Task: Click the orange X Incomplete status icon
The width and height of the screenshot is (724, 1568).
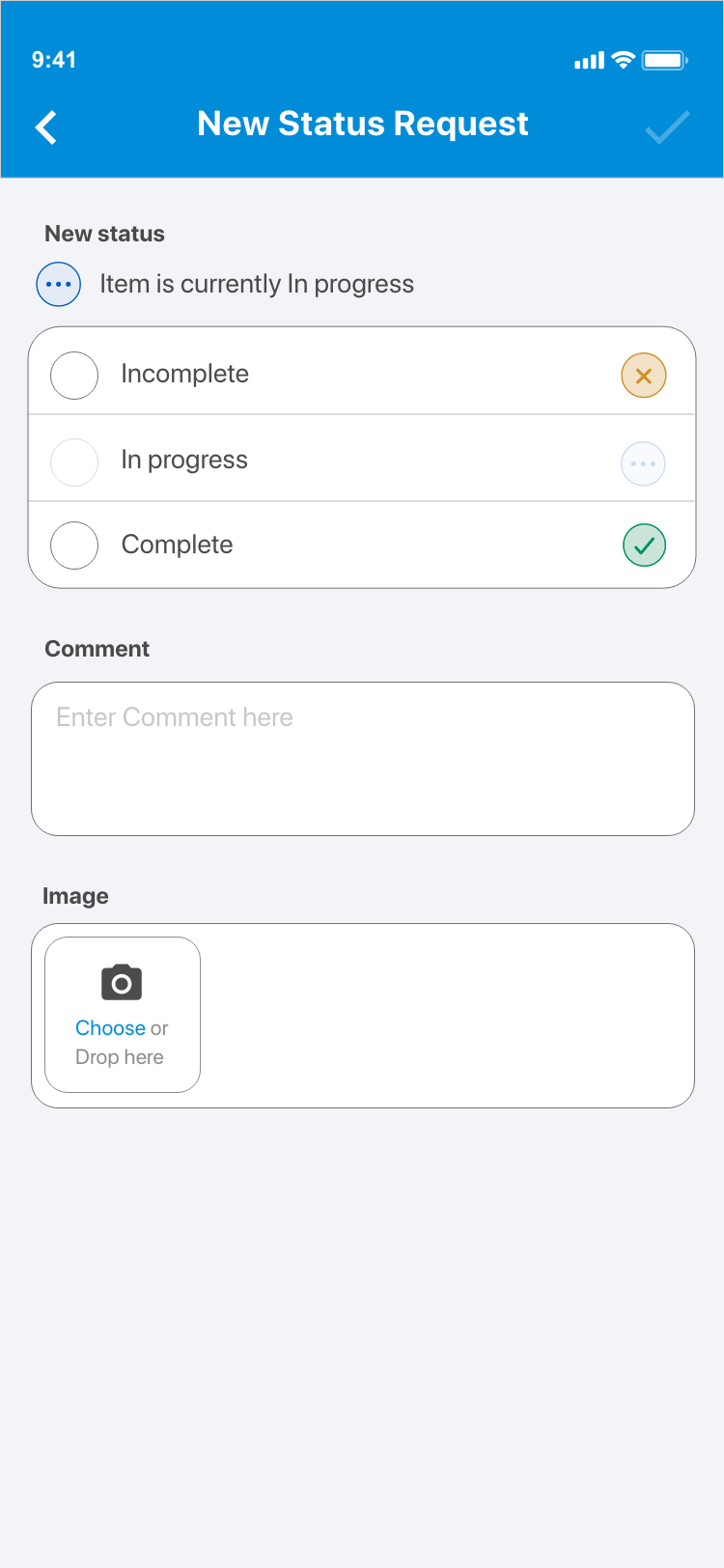Action: point(644,376)
